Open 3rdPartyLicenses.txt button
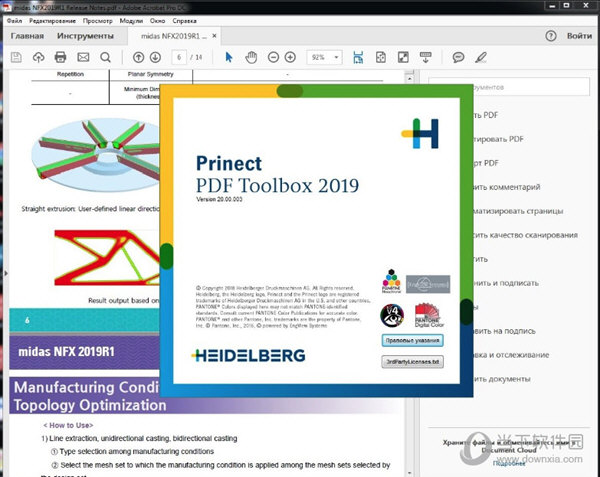 pyautogui.click(x=412, y=361)
